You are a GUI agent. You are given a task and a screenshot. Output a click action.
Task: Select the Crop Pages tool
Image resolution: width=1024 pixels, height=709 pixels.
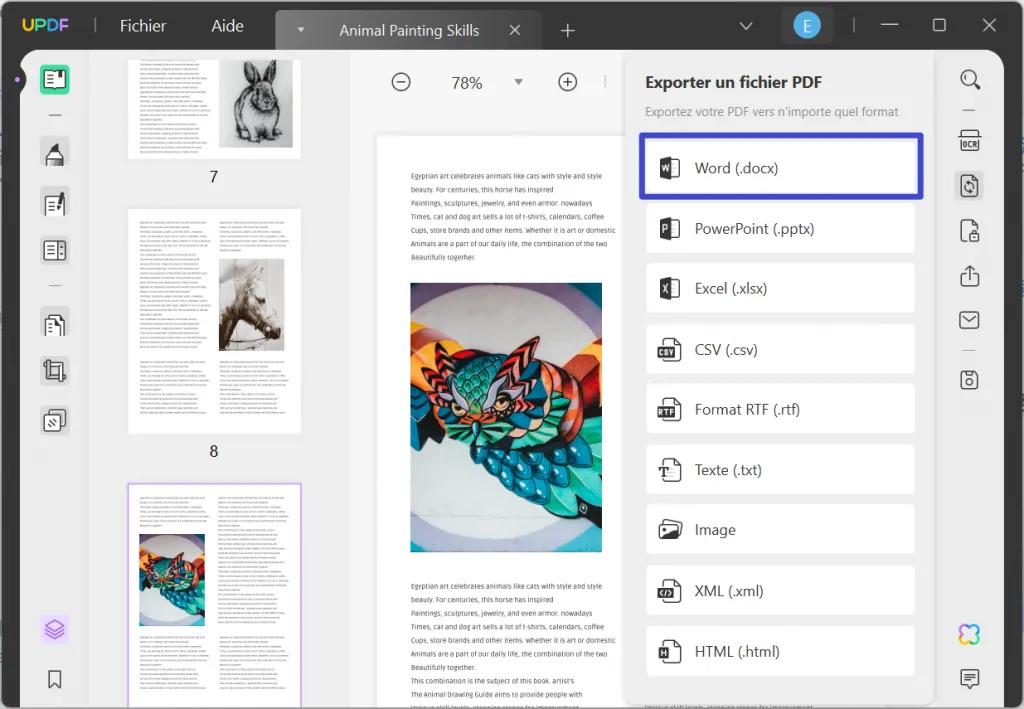tap(54, 370)
